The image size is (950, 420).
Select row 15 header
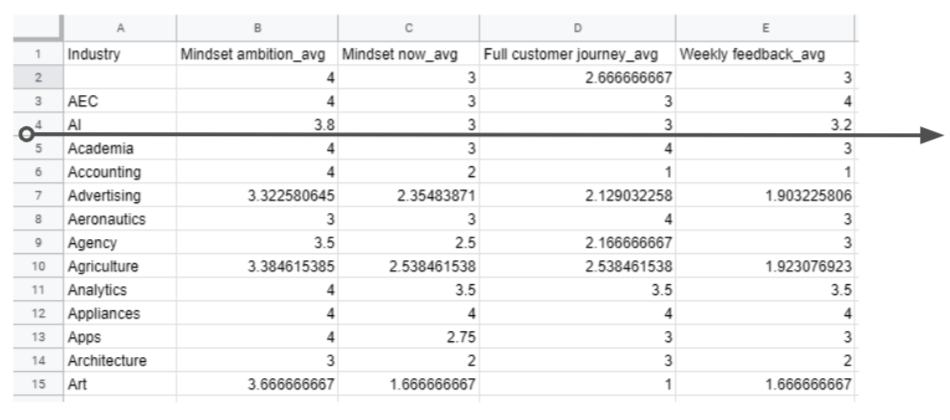tap(37, 384)
